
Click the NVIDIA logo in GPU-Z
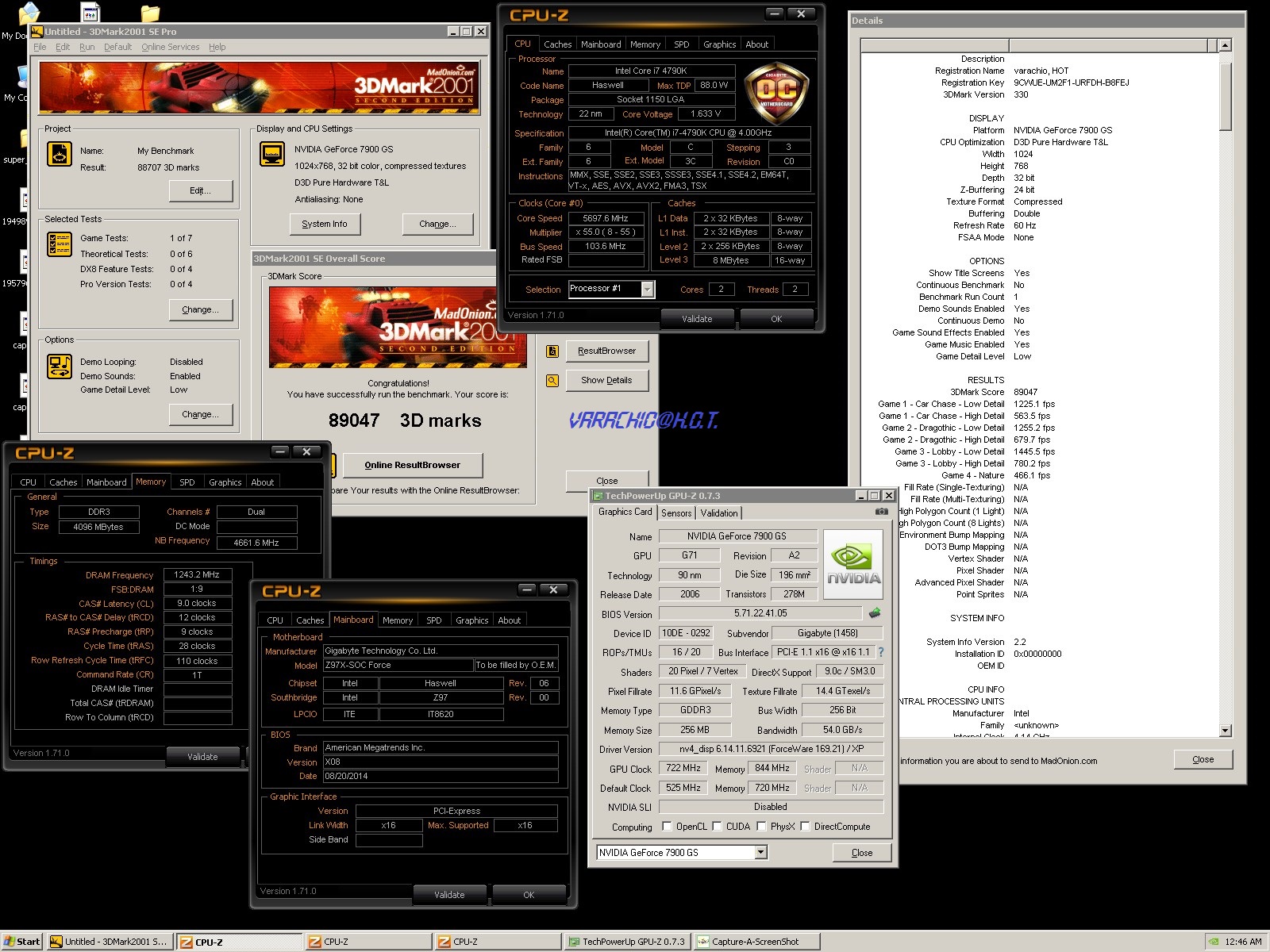[x=853, y=563]
